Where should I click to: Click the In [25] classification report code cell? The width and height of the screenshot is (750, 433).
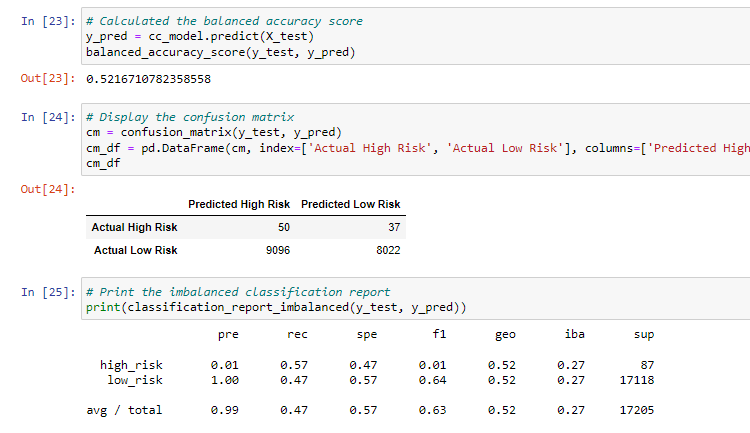coord(416,299)
